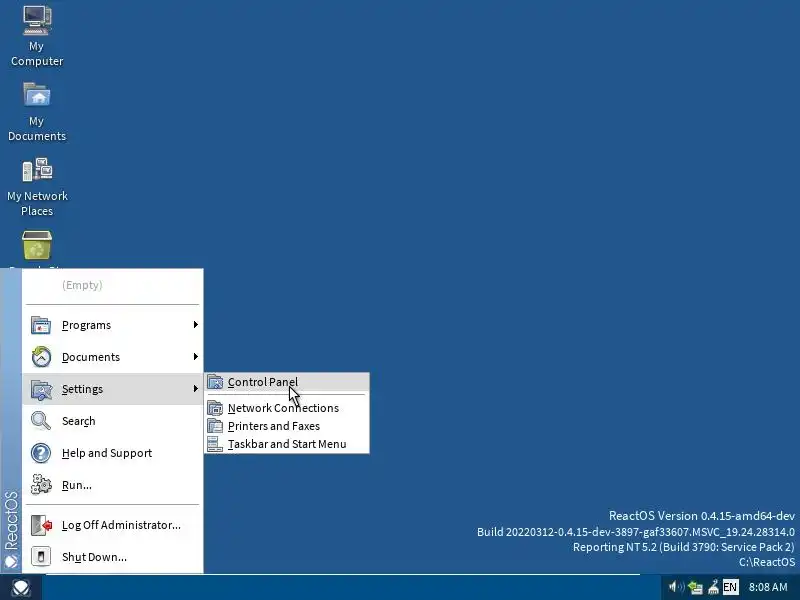The width and height of the screenshot is (800, 600).
Task: Open Printers and Faxes
Action: click(287, 426)
